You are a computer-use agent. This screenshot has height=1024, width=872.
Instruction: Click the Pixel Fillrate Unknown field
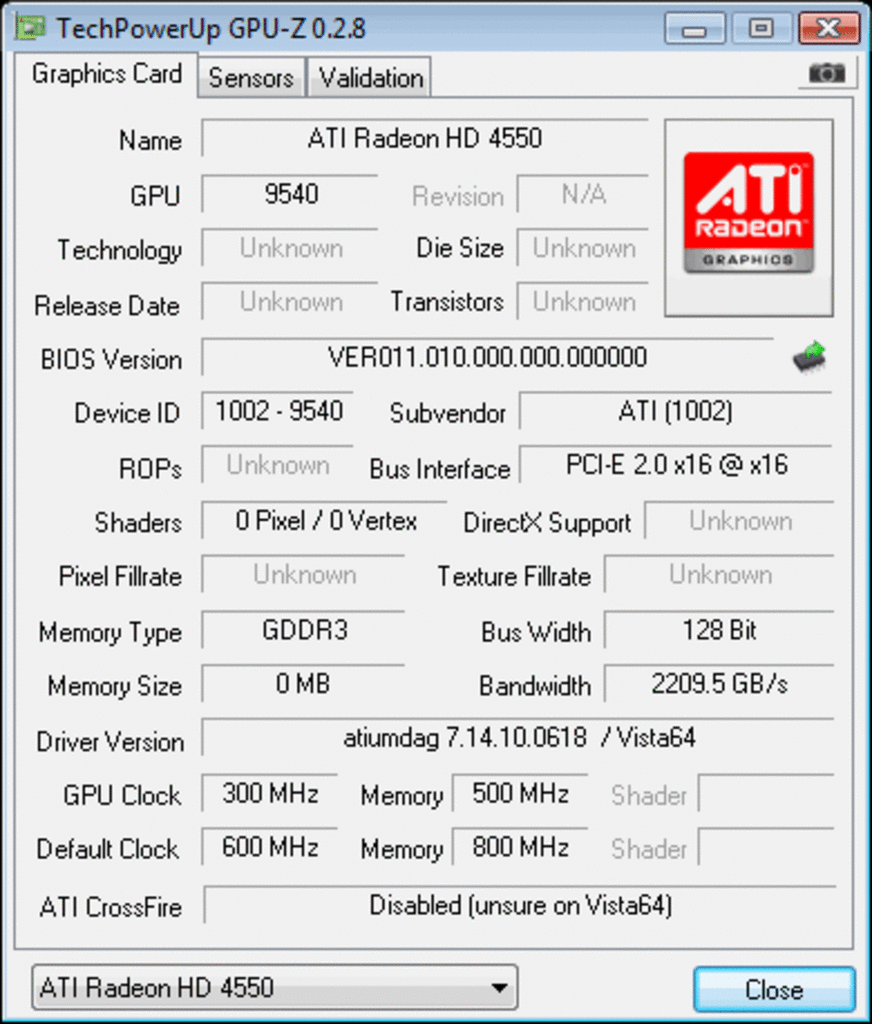(x=304, y=575)
